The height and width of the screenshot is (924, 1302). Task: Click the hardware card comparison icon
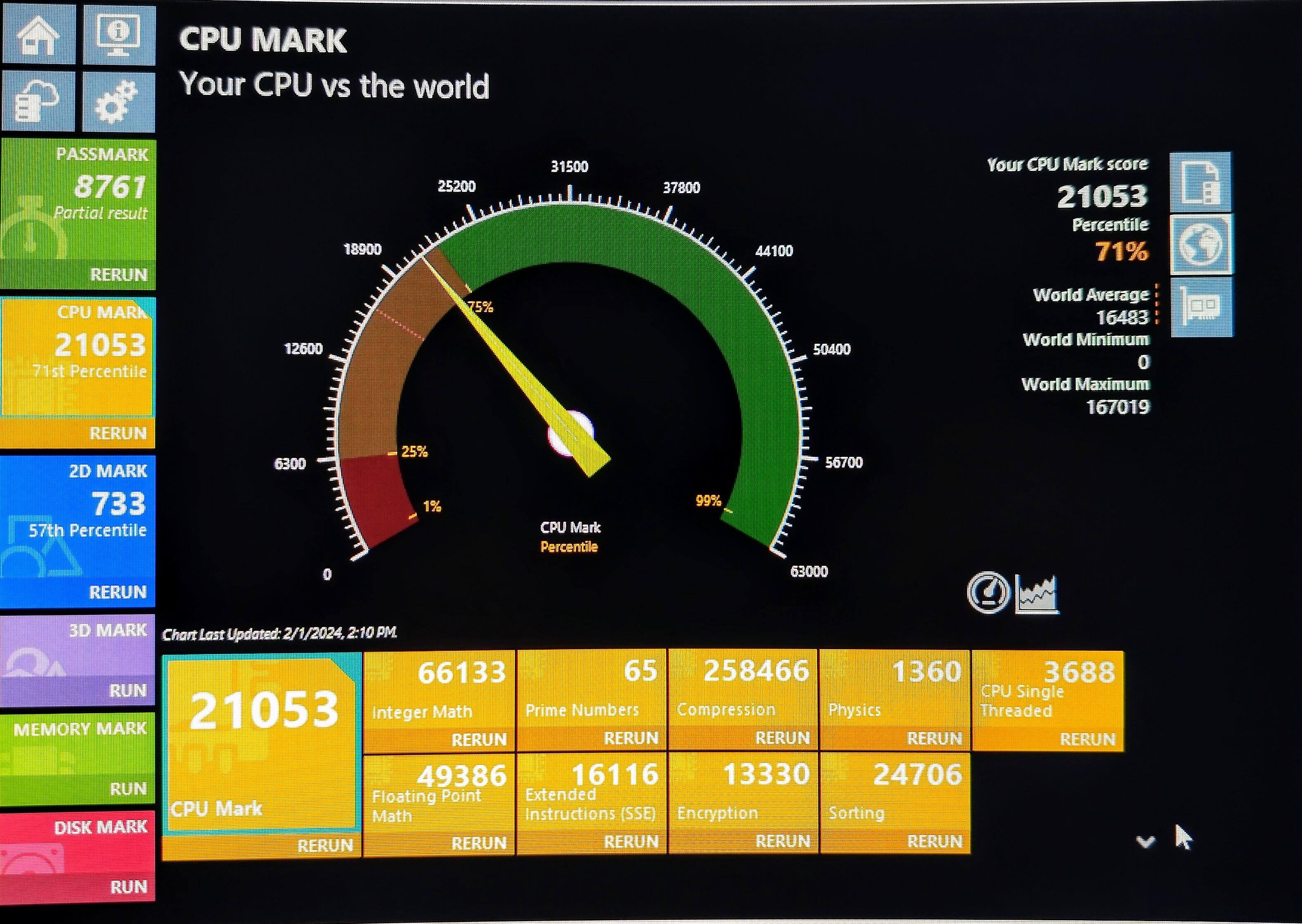(x=1201, y=308)
